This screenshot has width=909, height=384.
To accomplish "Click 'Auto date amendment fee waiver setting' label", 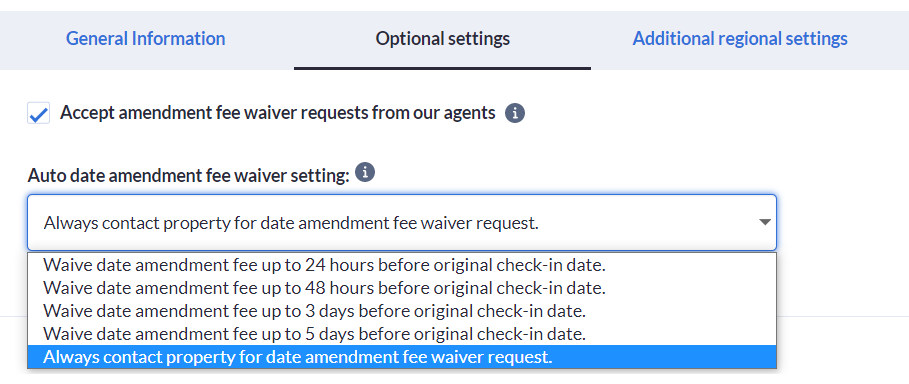I will (x=188, y=175).
